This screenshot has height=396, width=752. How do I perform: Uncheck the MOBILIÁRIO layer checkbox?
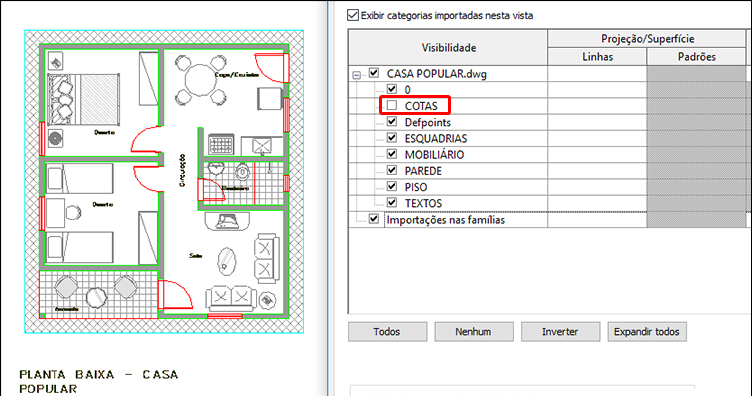click(x=392, y=154)
